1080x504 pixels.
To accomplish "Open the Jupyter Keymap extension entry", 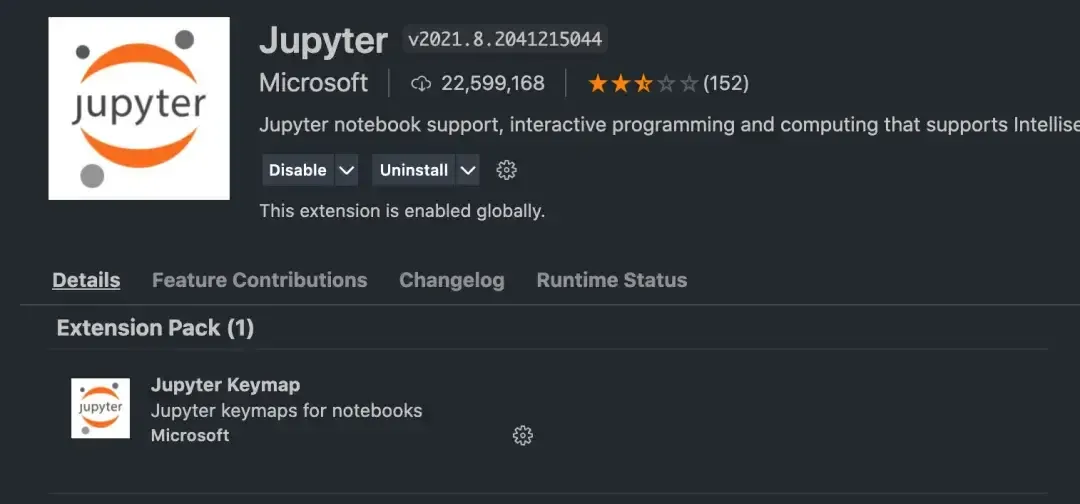I will tap(225, 385).
